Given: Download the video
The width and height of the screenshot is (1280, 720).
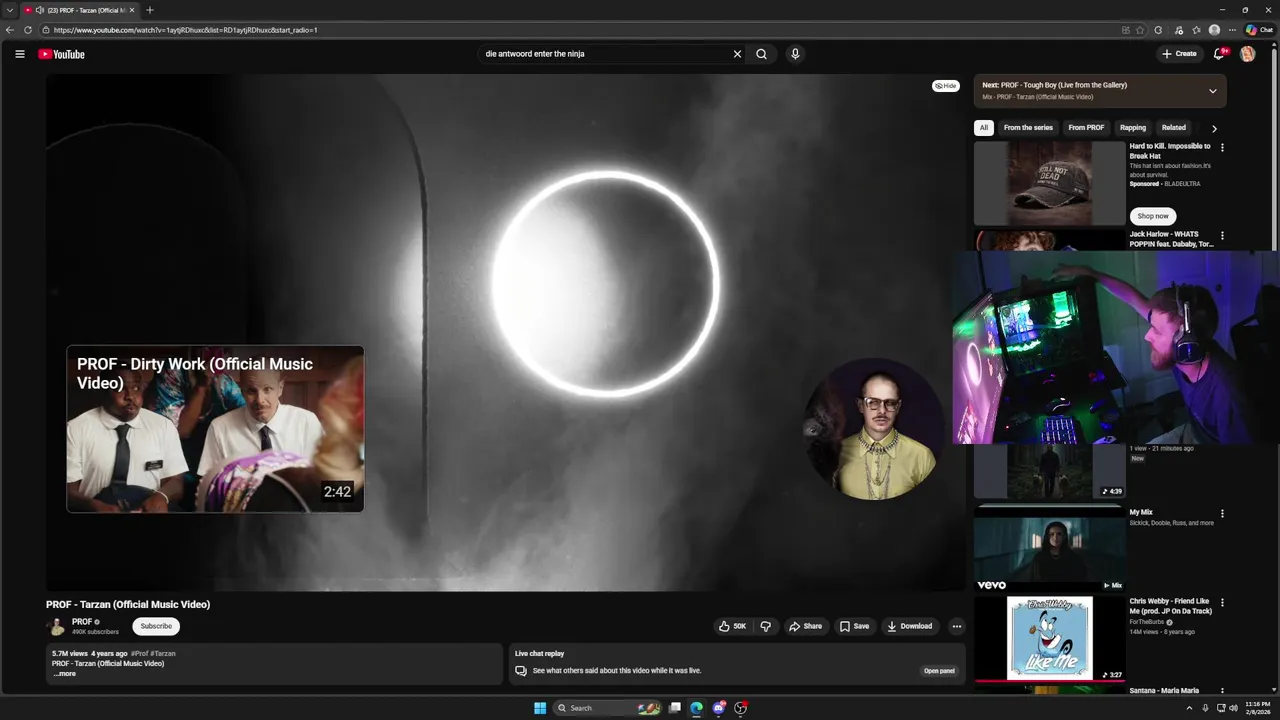Looking at the screenshot, I should click(x=909, y=626).
